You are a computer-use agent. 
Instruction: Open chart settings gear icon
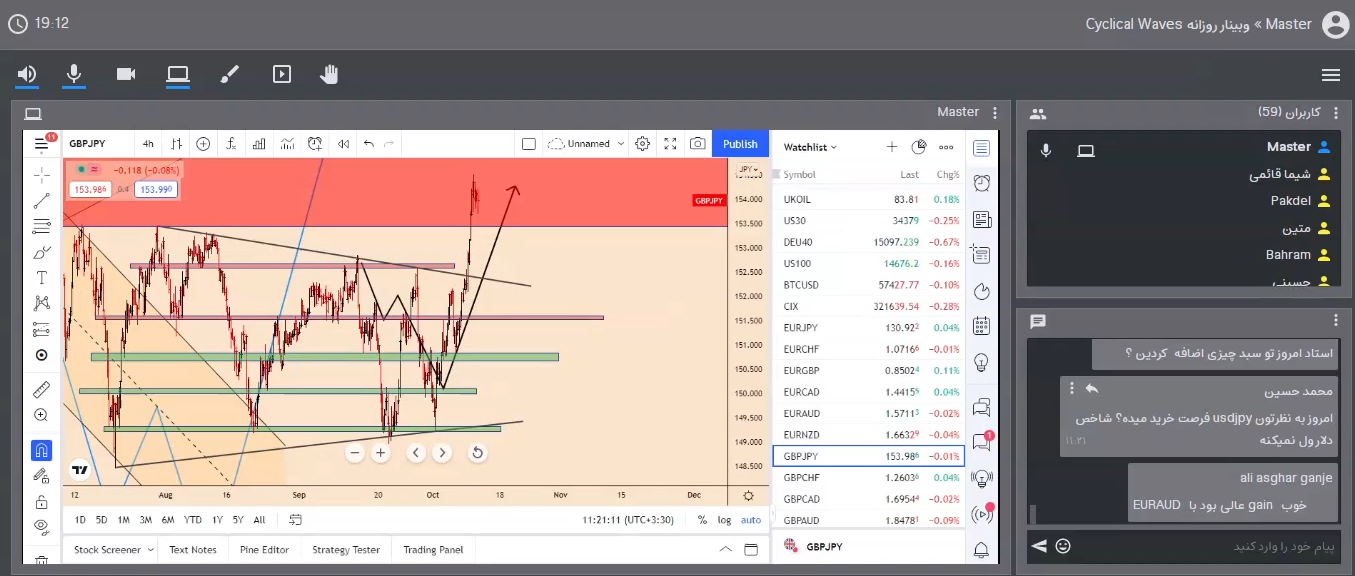642,144
